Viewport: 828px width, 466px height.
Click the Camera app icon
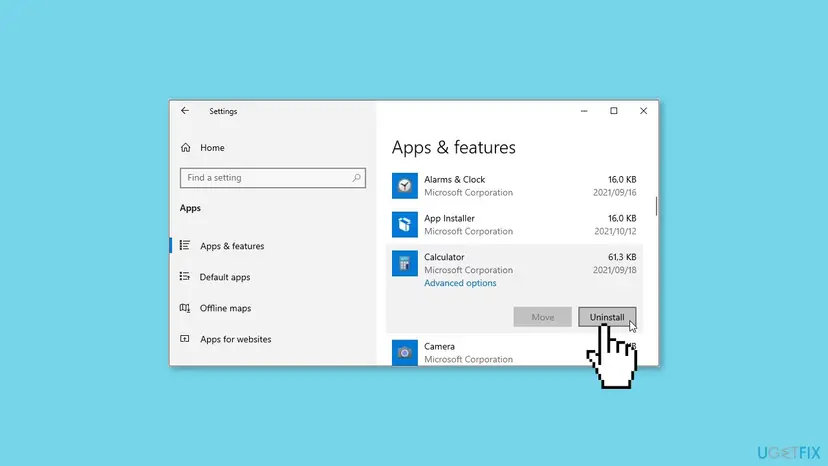tap(404, 352)
